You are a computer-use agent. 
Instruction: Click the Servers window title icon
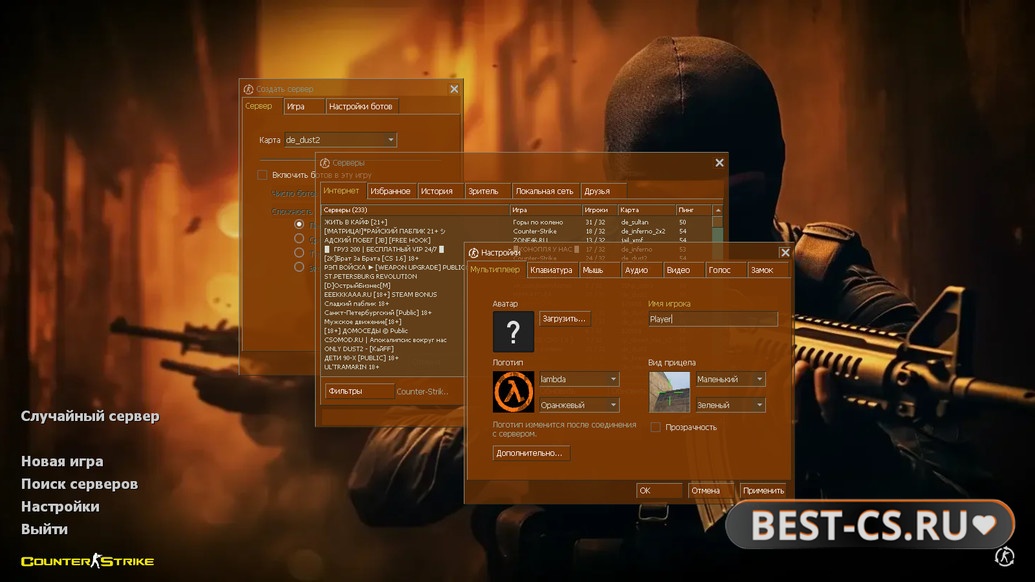(x=325, y=162)
